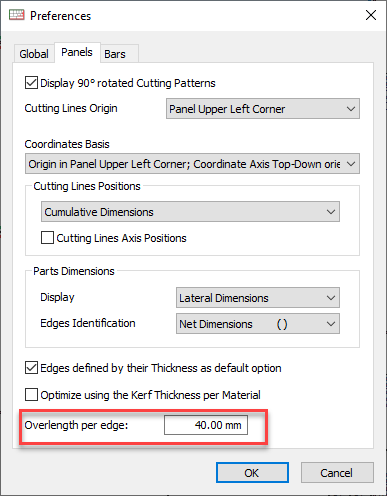Click the Cancel button
The width and height of the screenshot is (387, 496).
(x=337, y=473)
